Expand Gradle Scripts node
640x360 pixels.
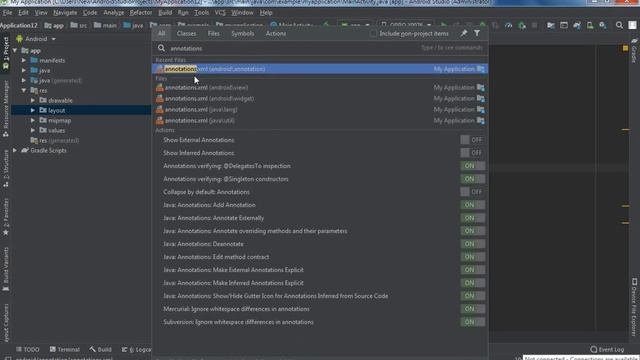coord(15,150)
